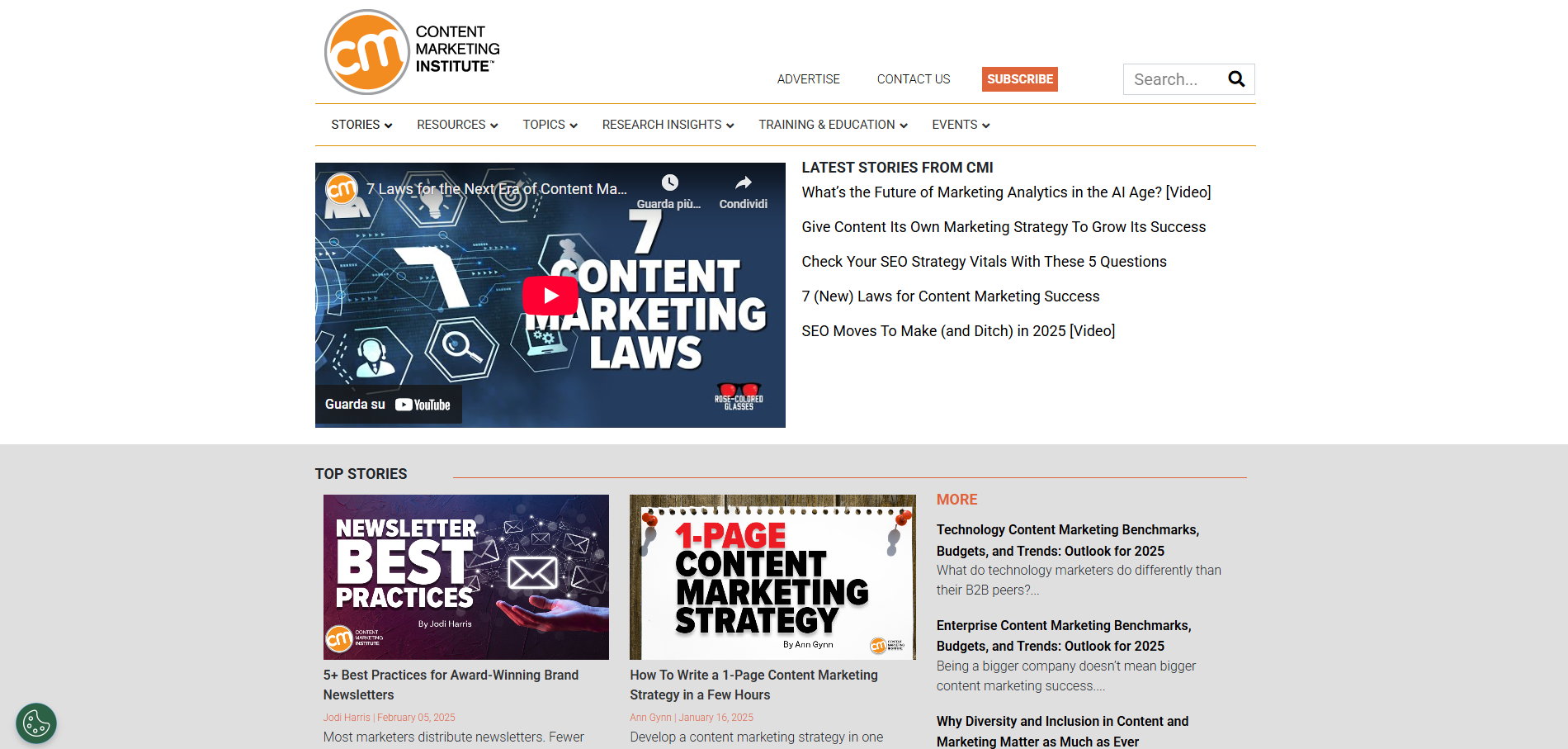Open SEO Moves To Make in 2025
Screen dimensions: 1568x749
pyautogui.click(x=958, y=331)
